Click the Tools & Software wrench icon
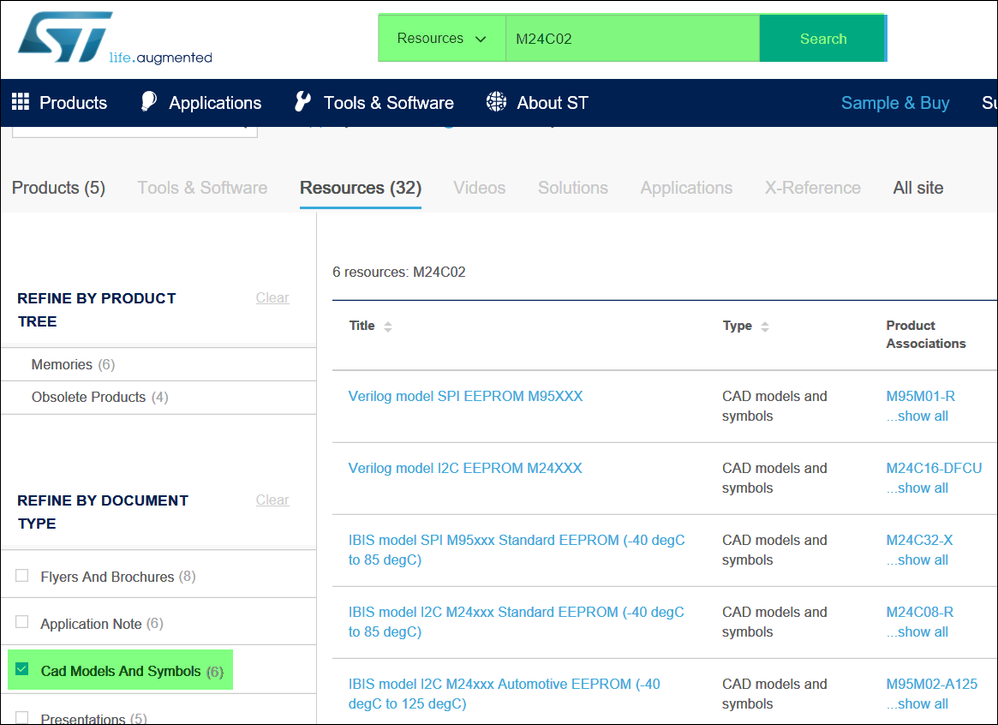 click(x=303, y=102)
